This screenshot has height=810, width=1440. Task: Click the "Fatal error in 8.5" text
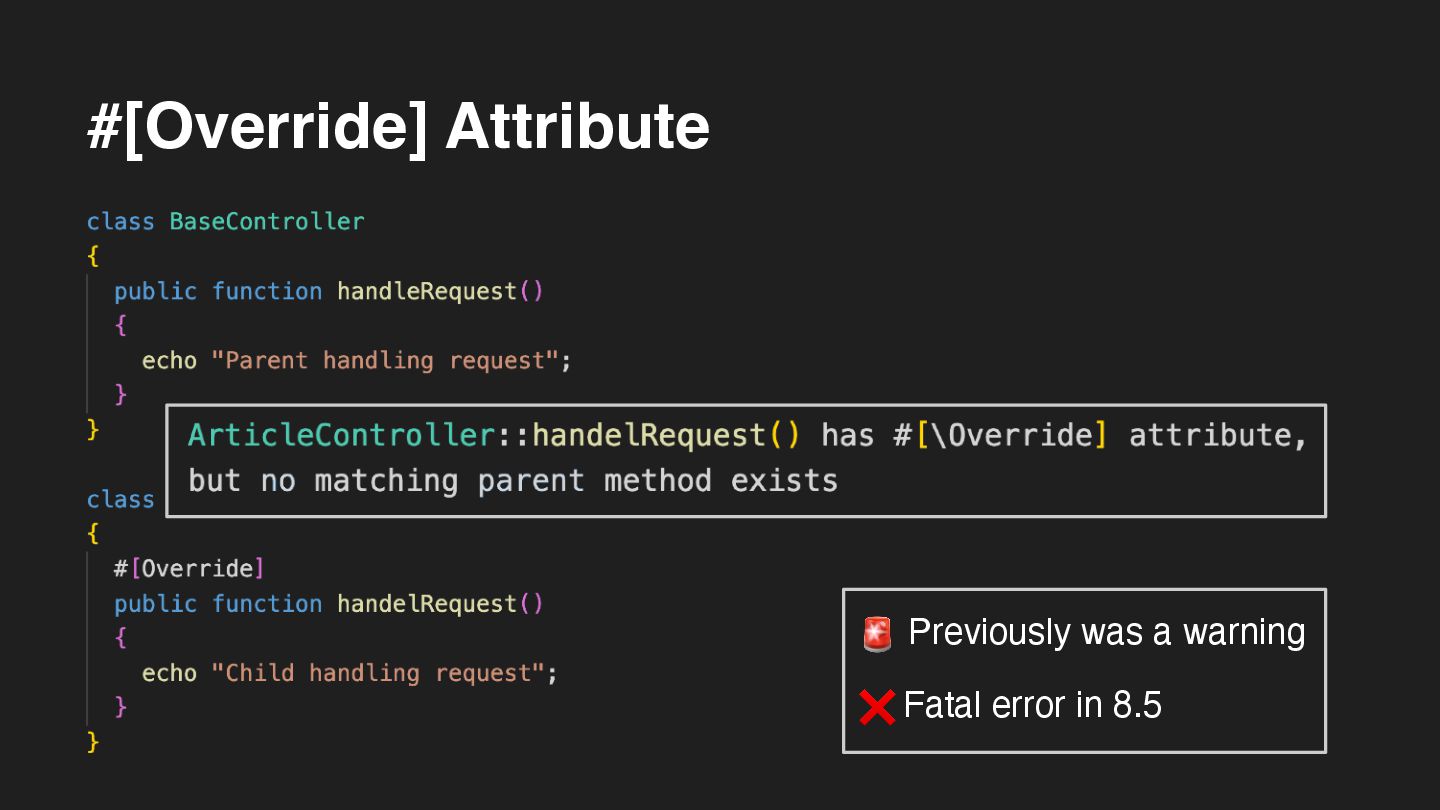1032,706
